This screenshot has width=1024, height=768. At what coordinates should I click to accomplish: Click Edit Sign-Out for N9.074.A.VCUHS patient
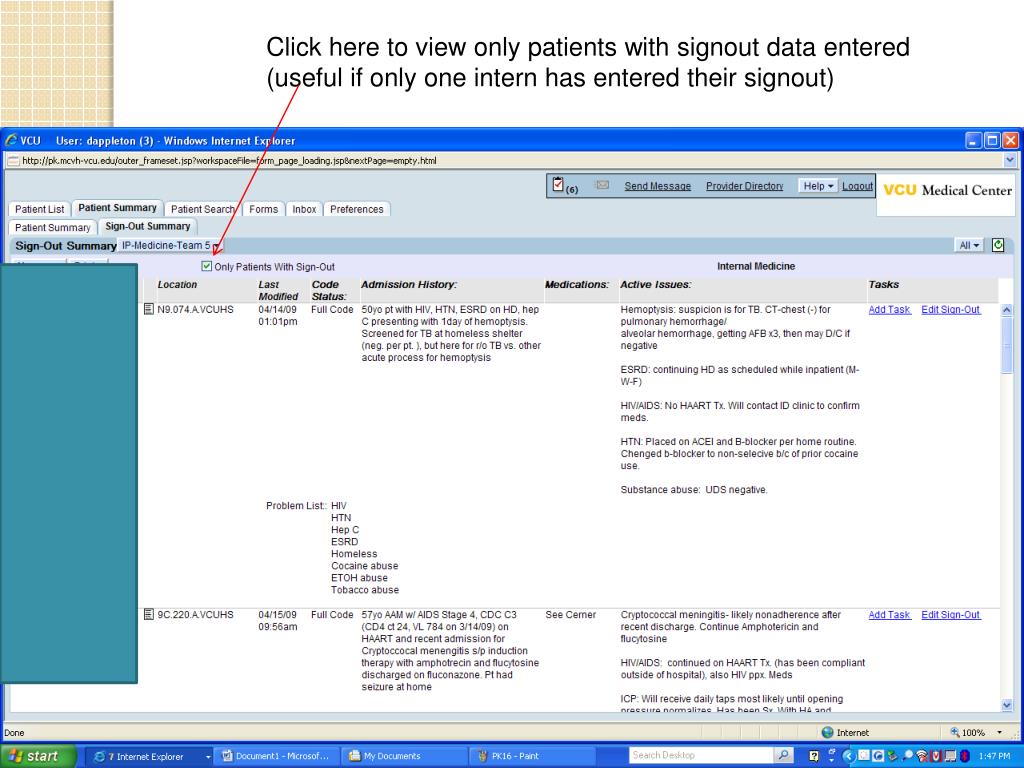pos(950,310)
